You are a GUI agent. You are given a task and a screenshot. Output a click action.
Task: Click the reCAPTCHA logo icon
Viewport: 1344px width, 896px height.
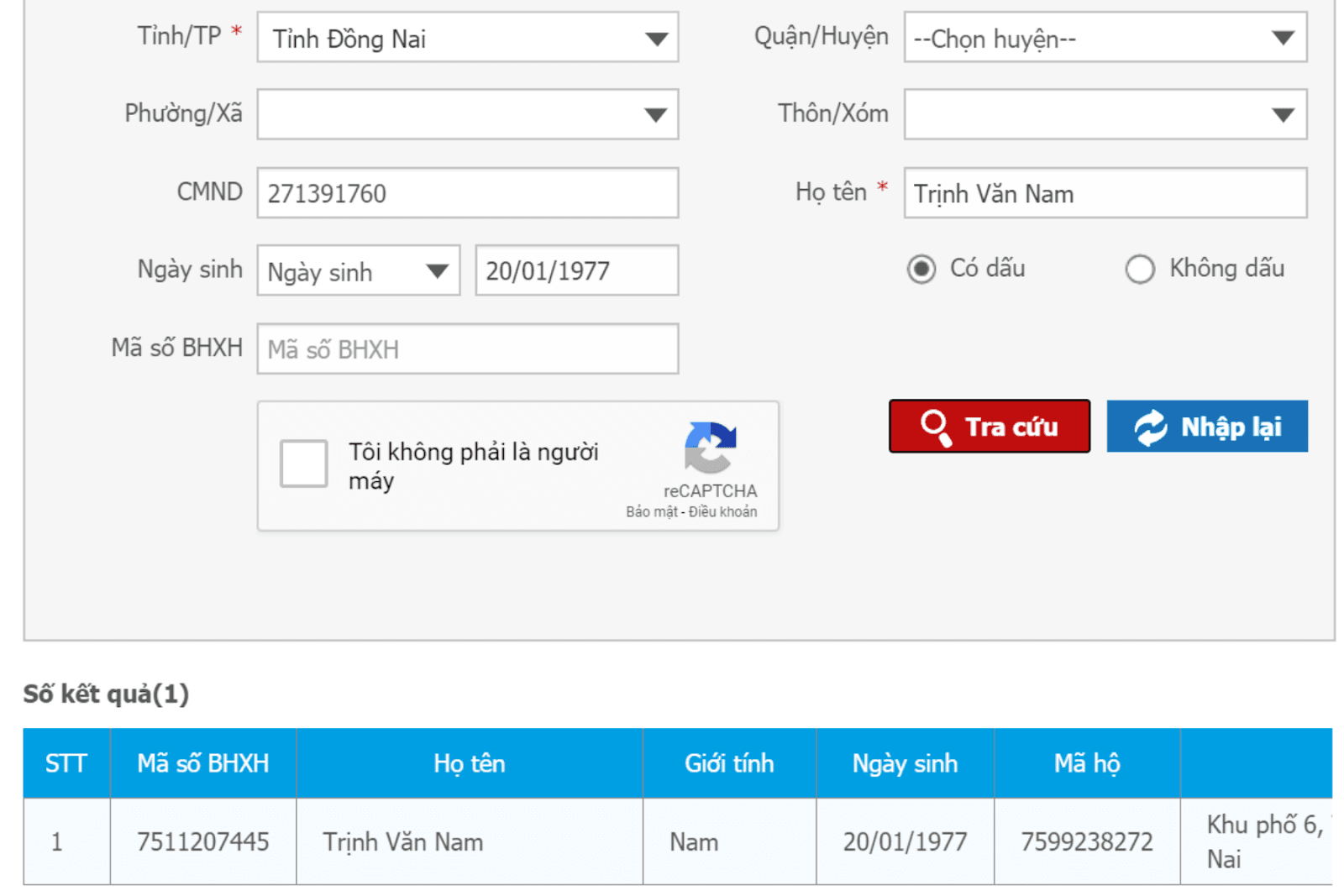pyautogui.click(x=711, y=448)
